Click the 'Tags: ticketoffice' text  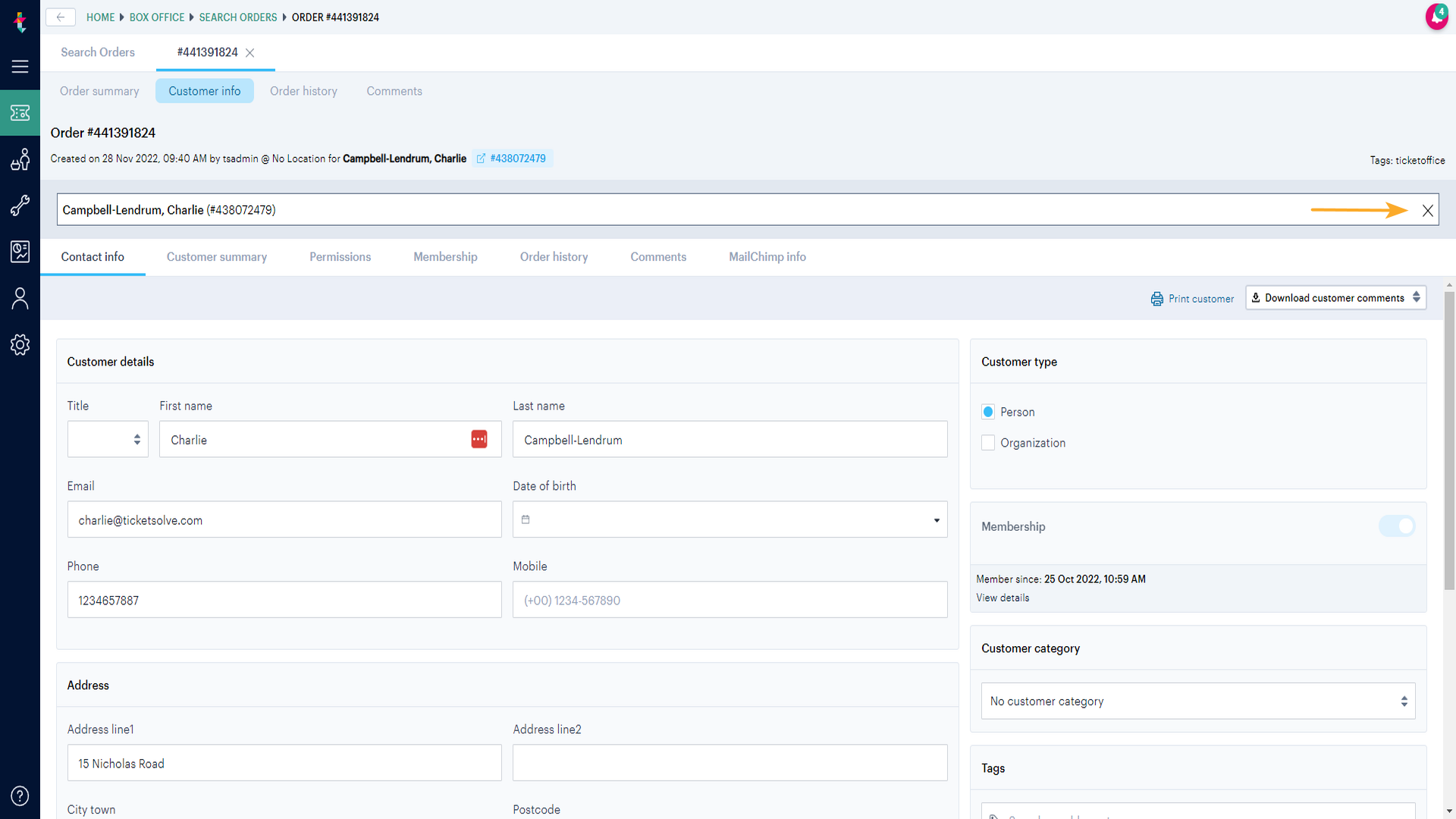coord(1407,161)
